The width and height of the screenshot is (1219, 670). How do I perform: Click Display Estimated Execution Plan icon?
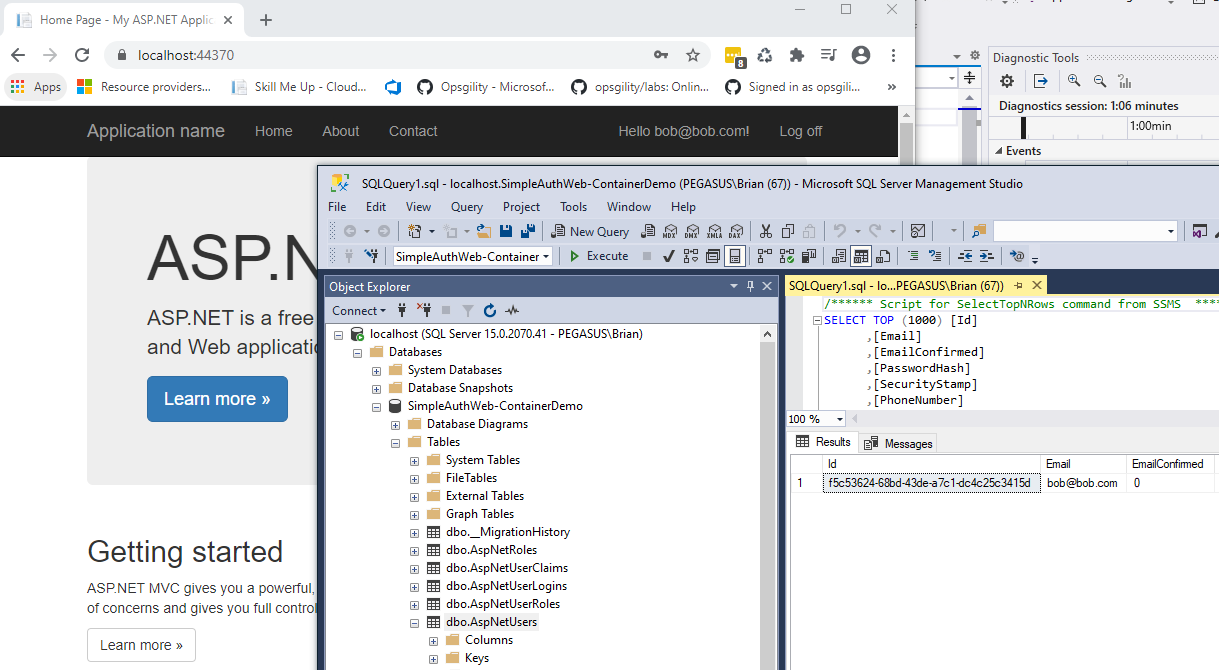coord(690,256)
